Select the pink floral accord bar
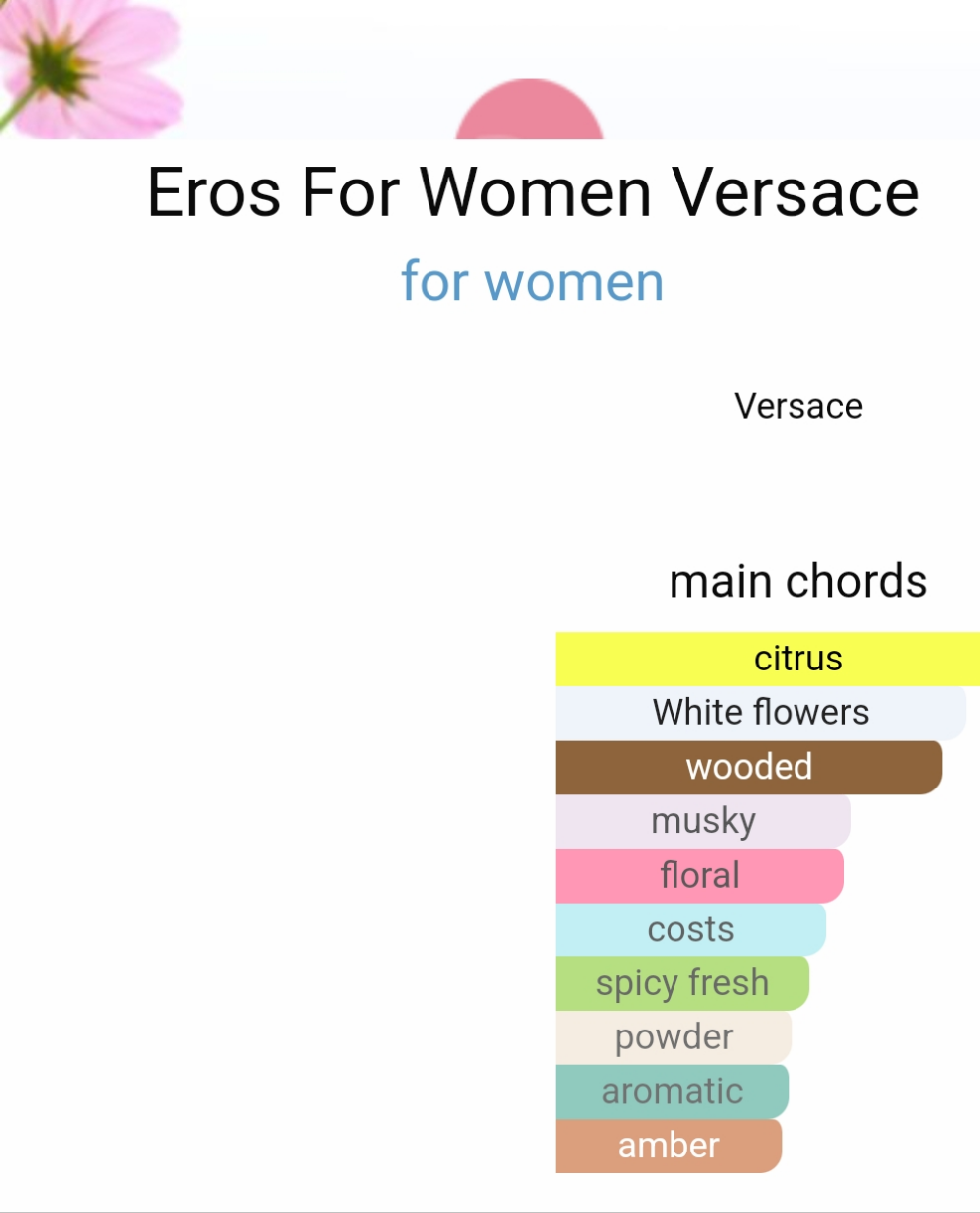Viewport: 980px width, 1213px height. [x=700, y=875]
